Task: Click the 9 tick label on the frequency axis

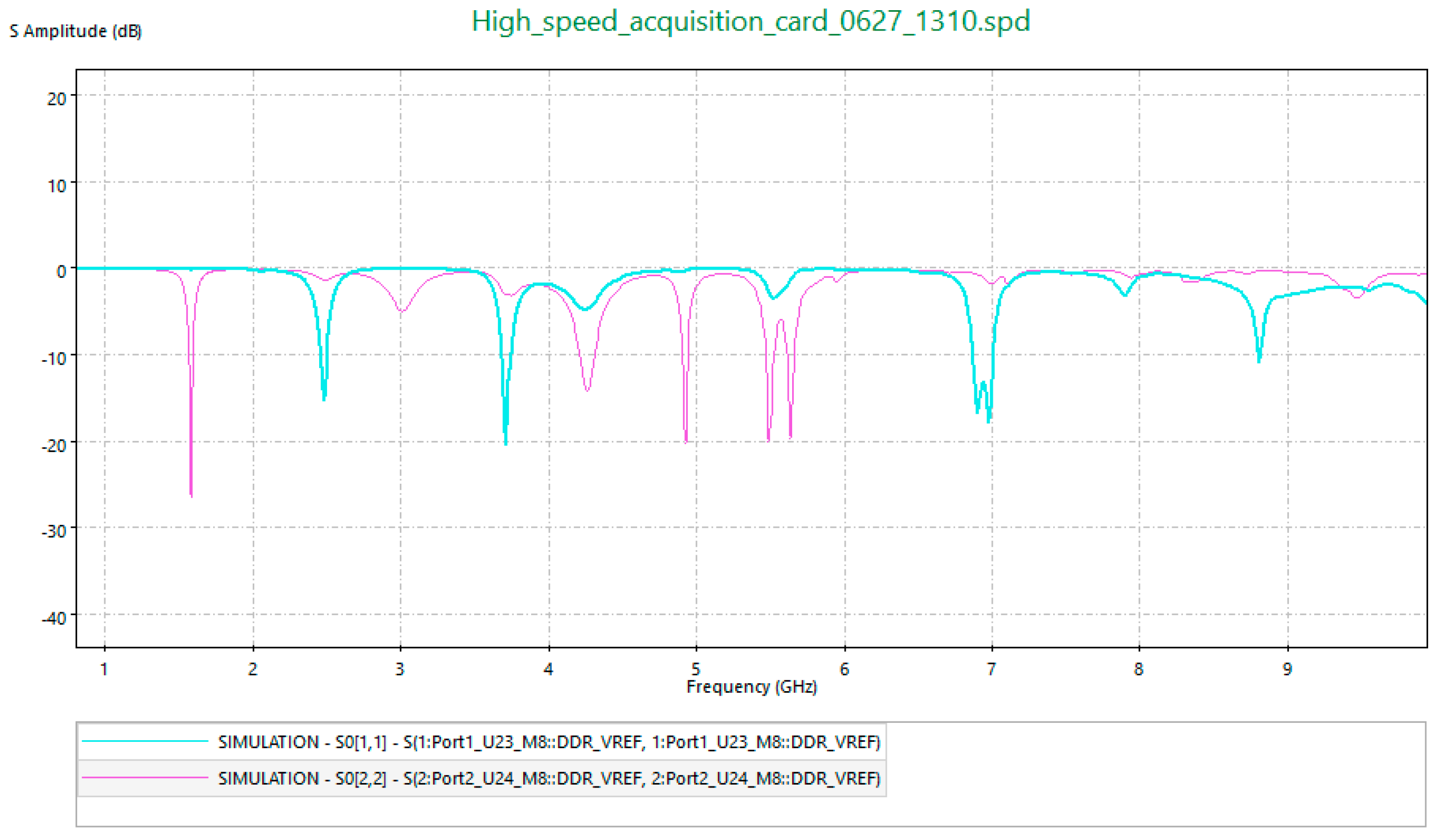Action: click(1287, 669)
